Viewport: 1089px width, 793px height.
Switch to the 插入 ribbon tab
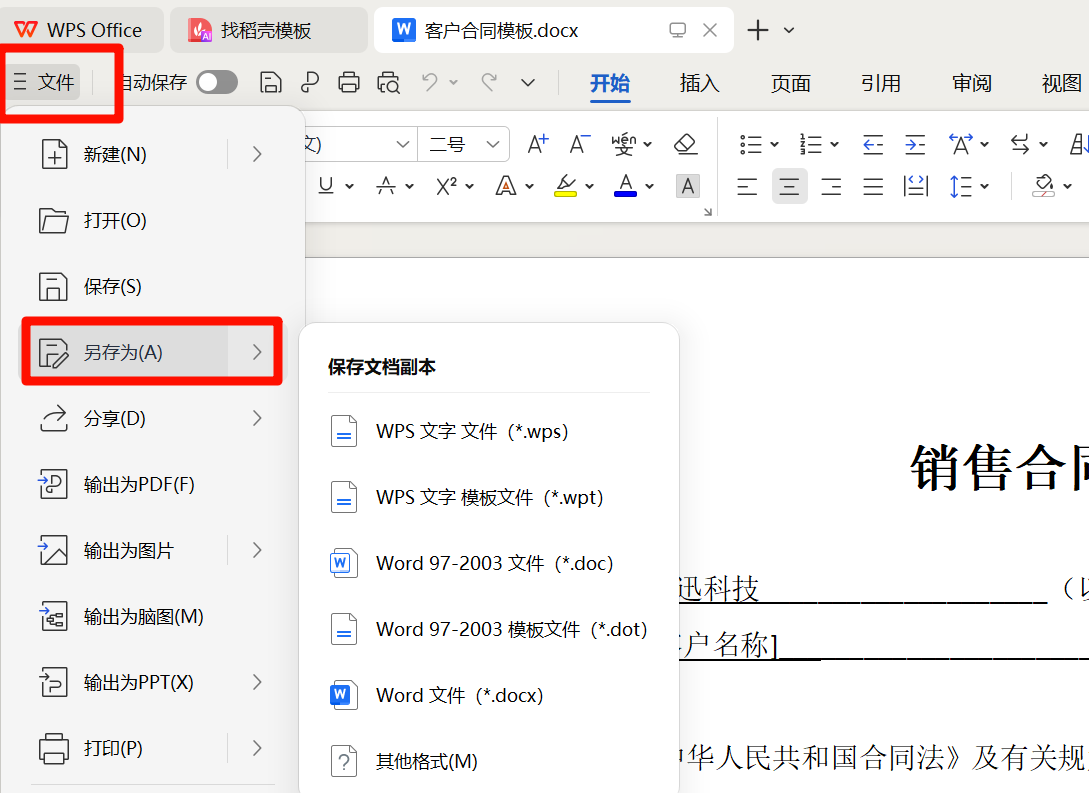699,83
